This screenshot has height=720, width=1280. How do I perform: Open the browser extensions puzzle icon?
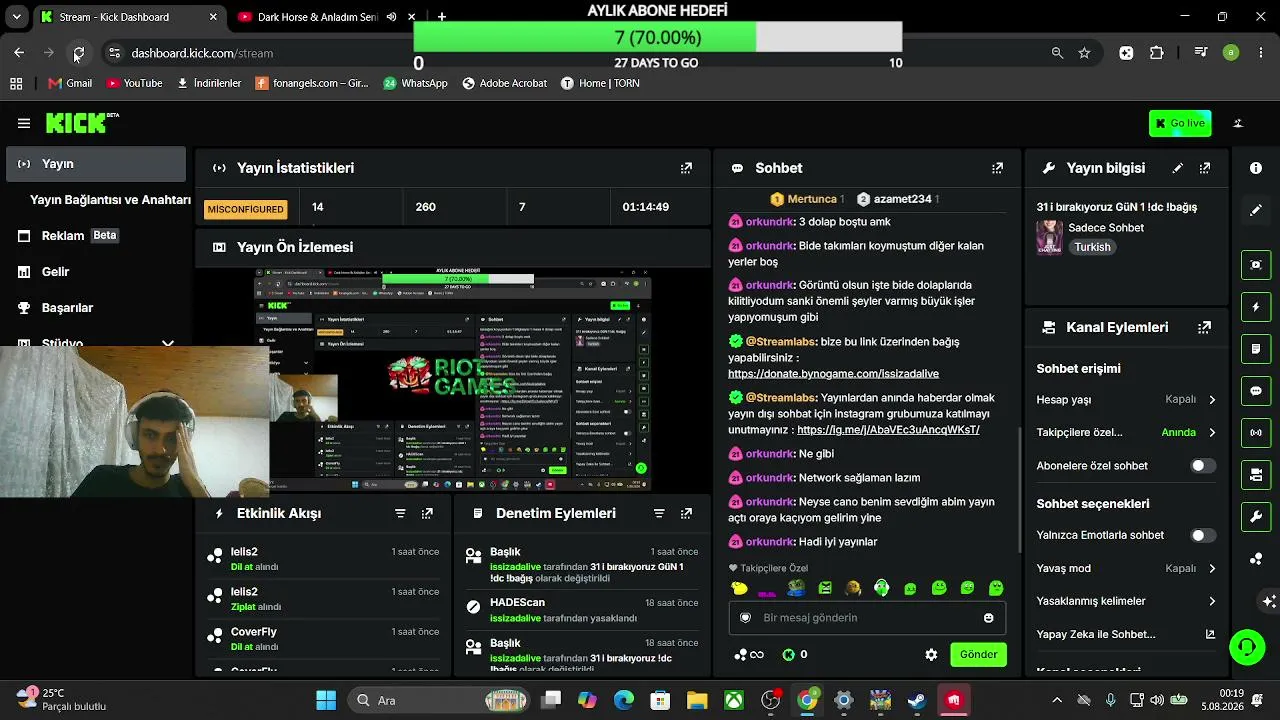pos(1157,53)
